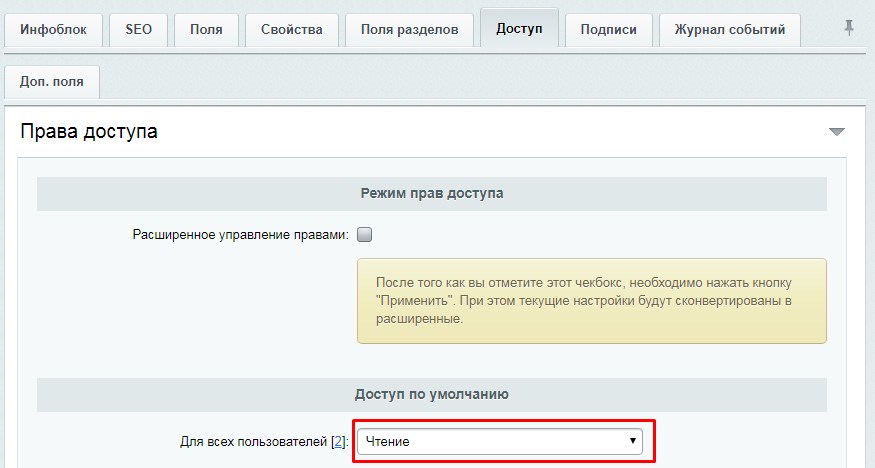
Task: Open the user group [2] link
Action: [340, 441]
